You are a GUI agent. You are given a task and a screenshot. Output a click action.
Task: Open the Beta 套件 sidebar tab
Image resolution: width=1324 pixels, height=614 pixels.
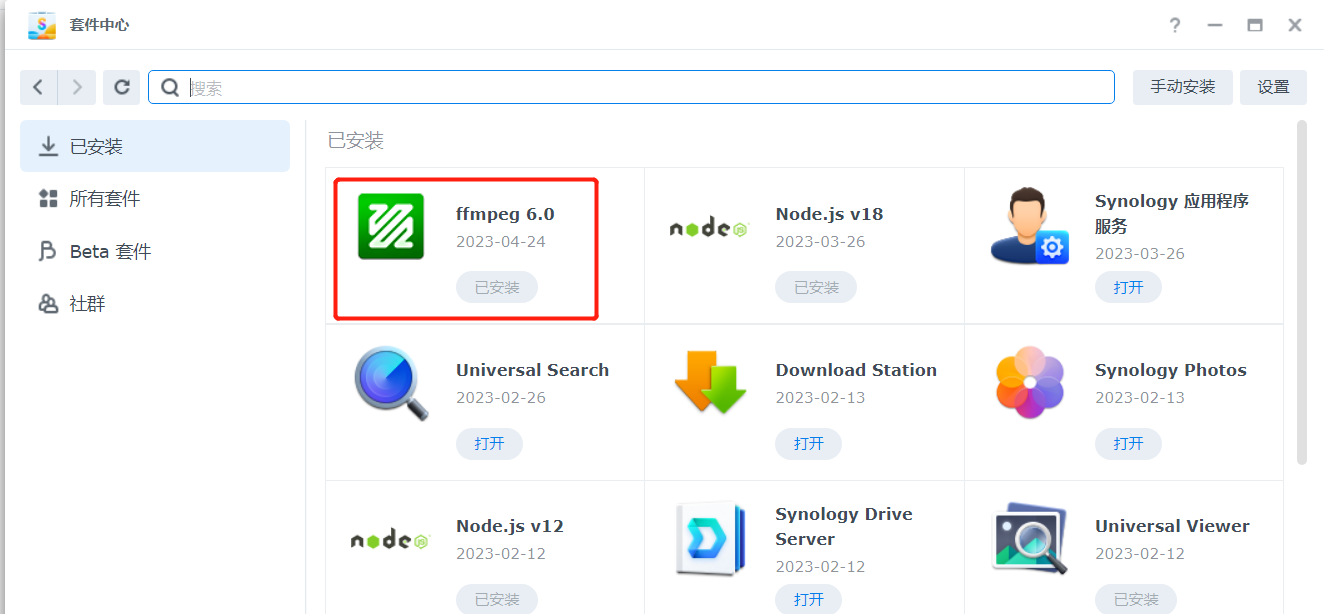click(x=155, y=251)
